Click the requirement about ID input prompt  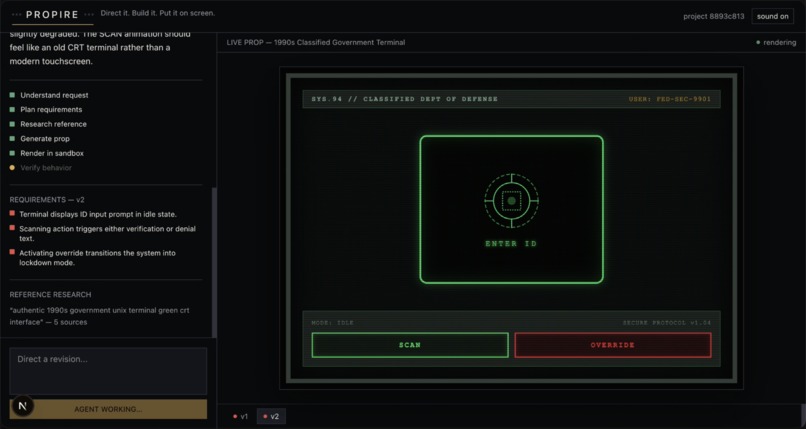point(98,214)
